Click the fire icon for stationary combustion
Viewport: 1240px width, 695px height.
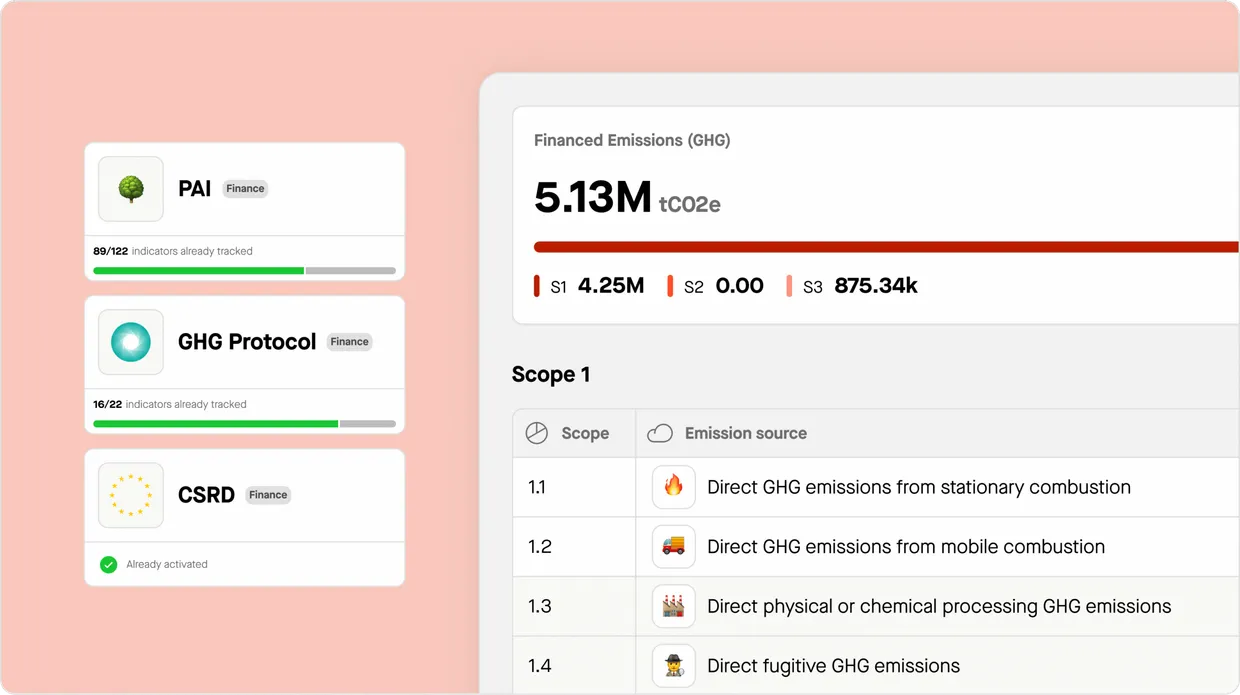(x=673, y=487)
